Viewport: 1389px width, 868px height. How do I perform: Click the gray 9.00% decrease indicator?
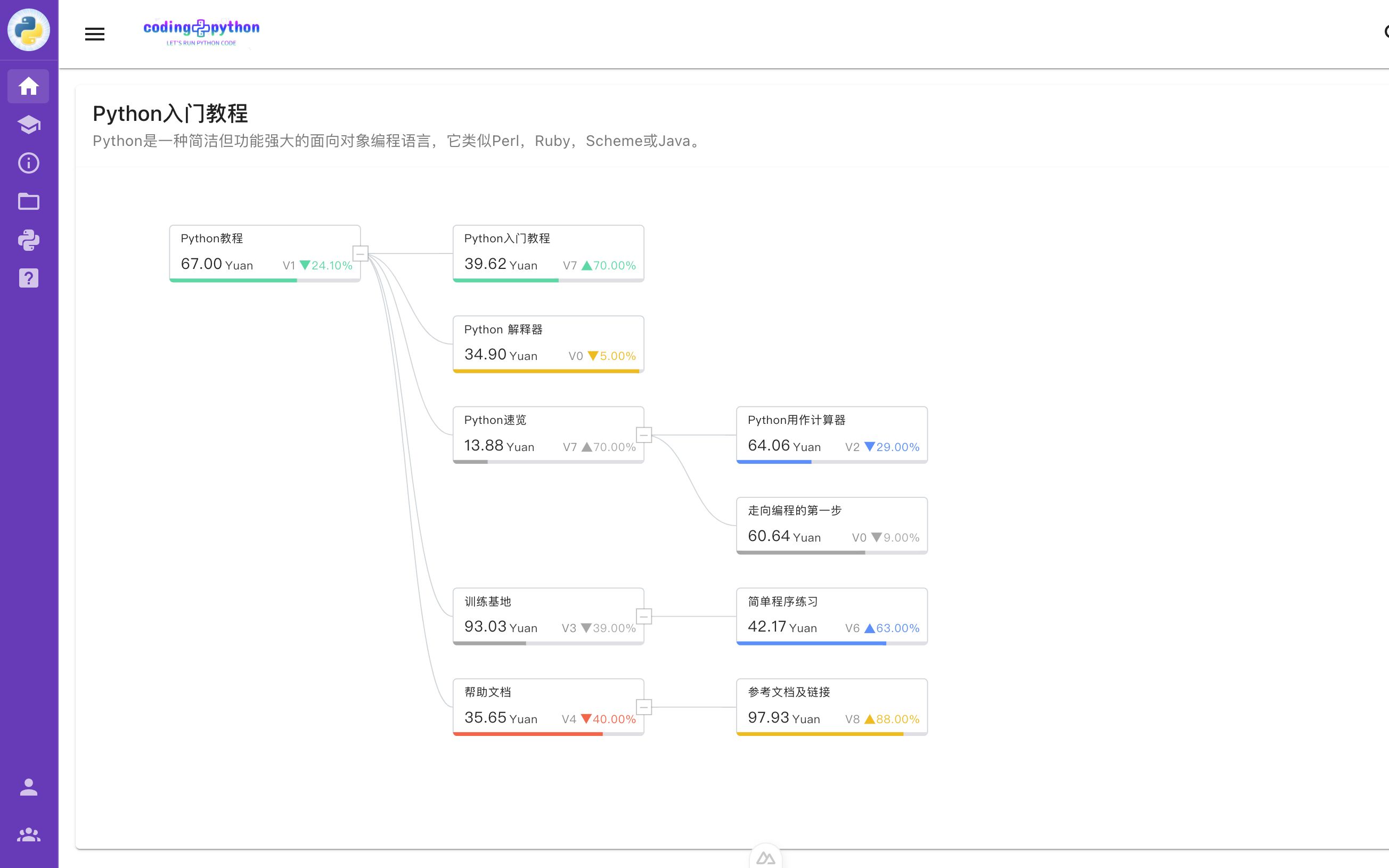point(895,537)
